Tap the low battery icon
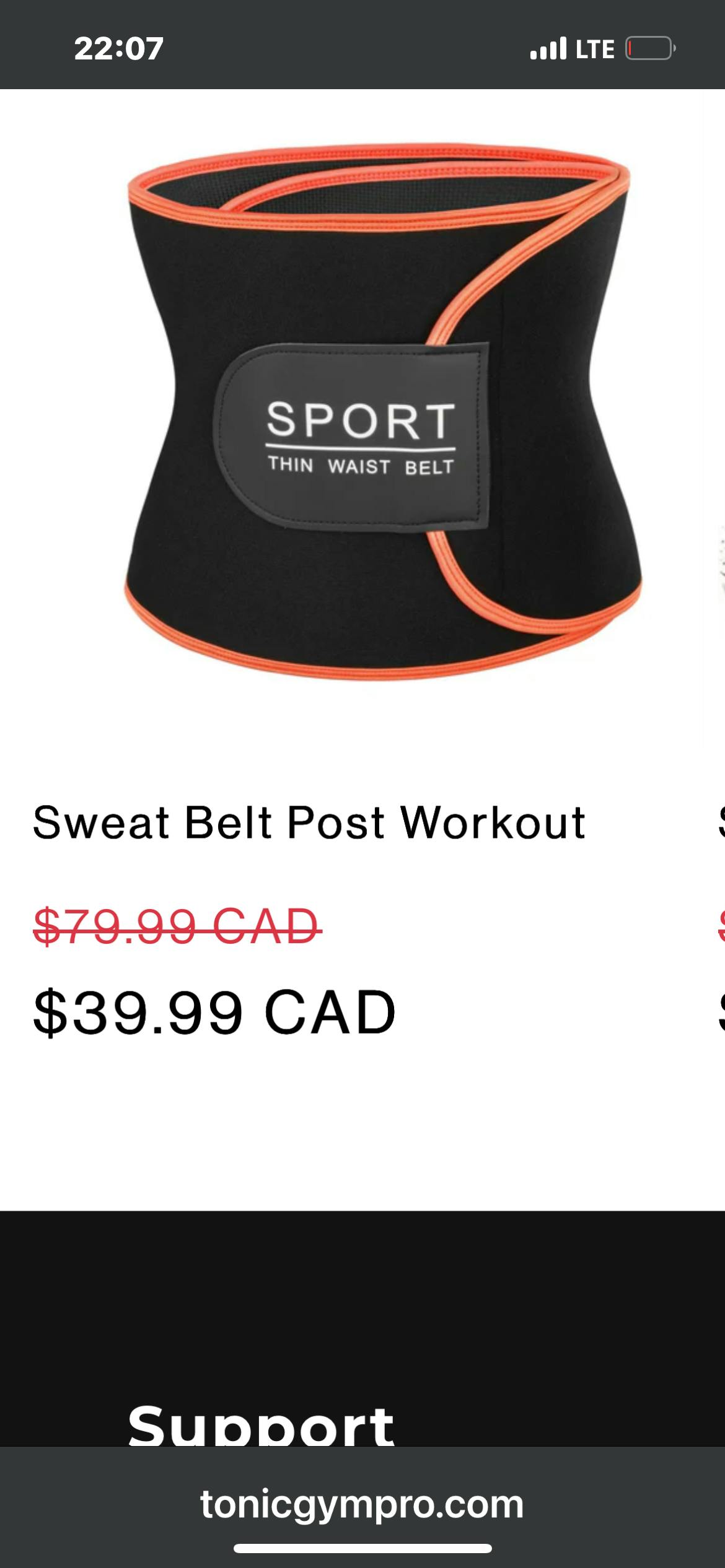 pos(650,48)
